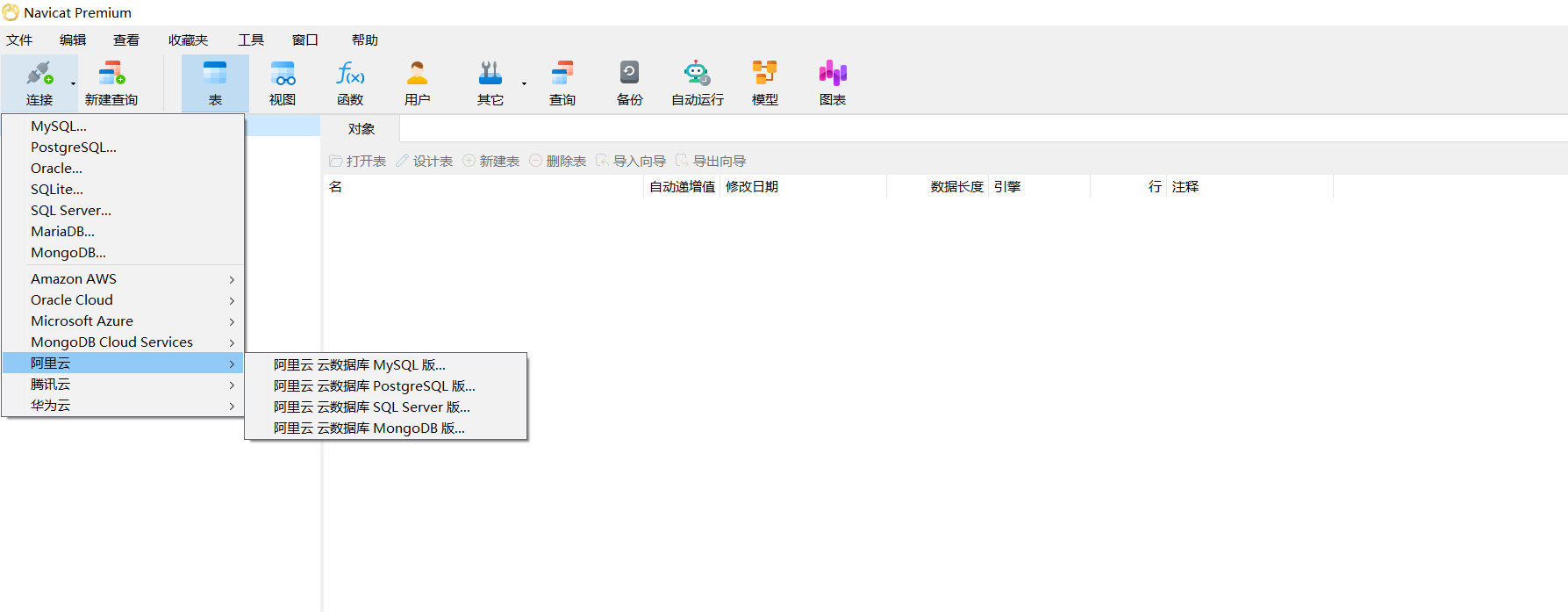This screenshot has width=1568, height=612.
Task: Select 阿里云 云数据库 MySQL 版...
Action: (386, 365)
